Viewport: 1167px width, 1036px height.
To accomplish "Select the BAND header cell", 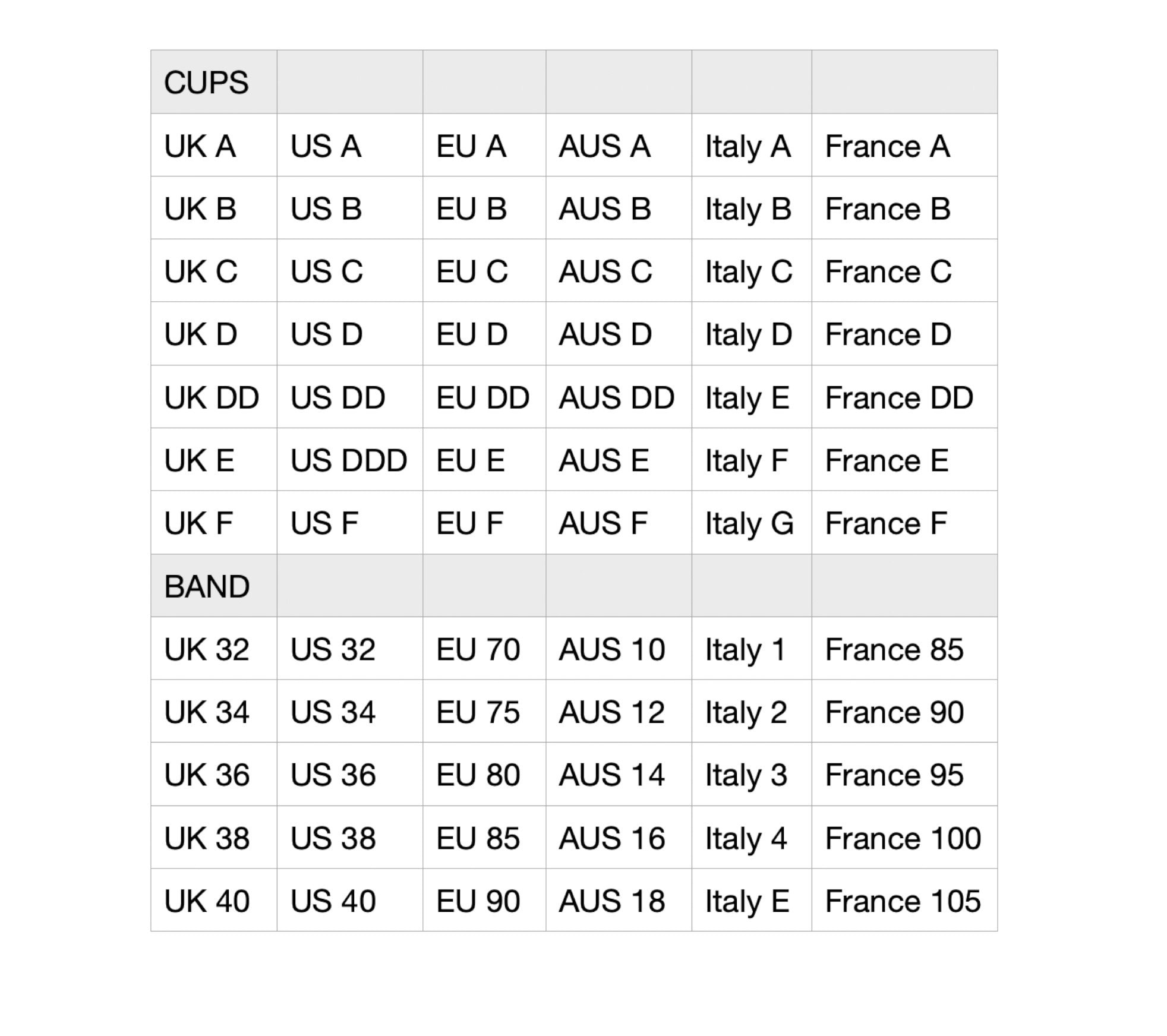I will coord(214,586).
